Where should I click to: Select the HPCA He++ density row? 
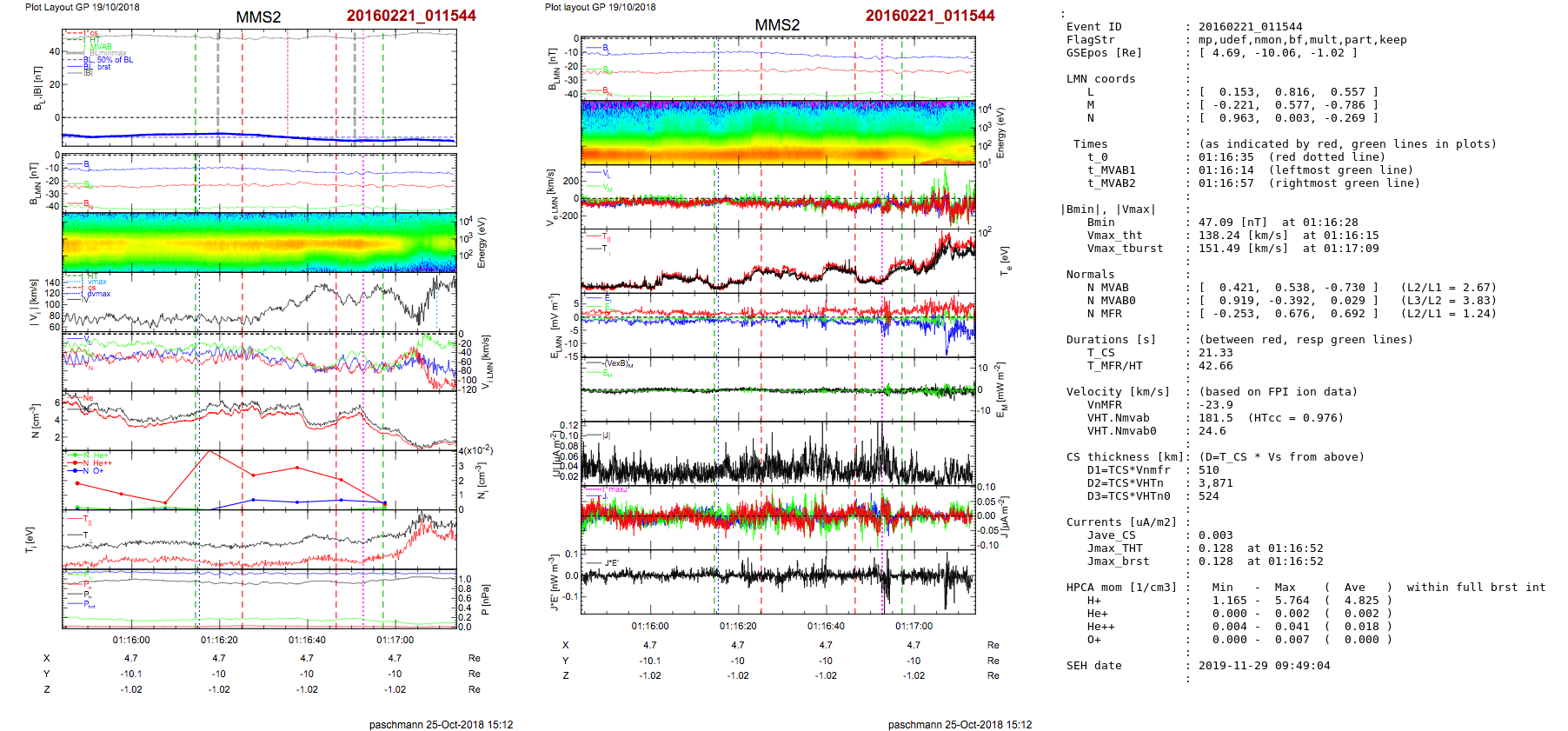point(1239,627)
